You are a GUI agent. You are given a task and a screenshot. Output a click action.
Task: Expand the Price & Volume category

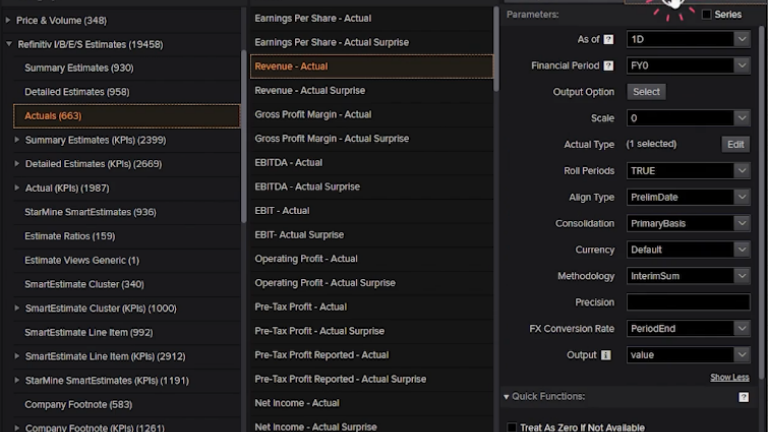tap(9, 20)
